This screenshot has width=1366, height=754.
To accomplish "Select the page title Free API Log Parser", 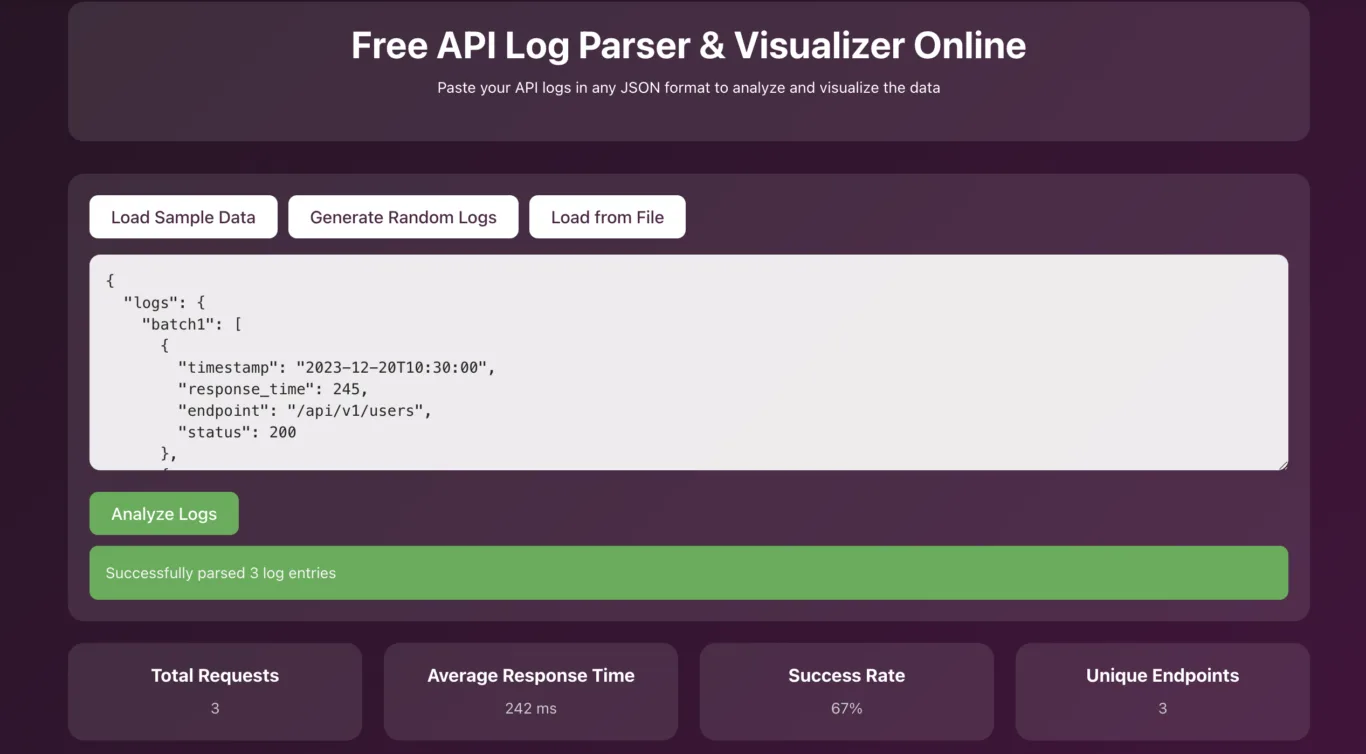I will (x=688, y=46).
